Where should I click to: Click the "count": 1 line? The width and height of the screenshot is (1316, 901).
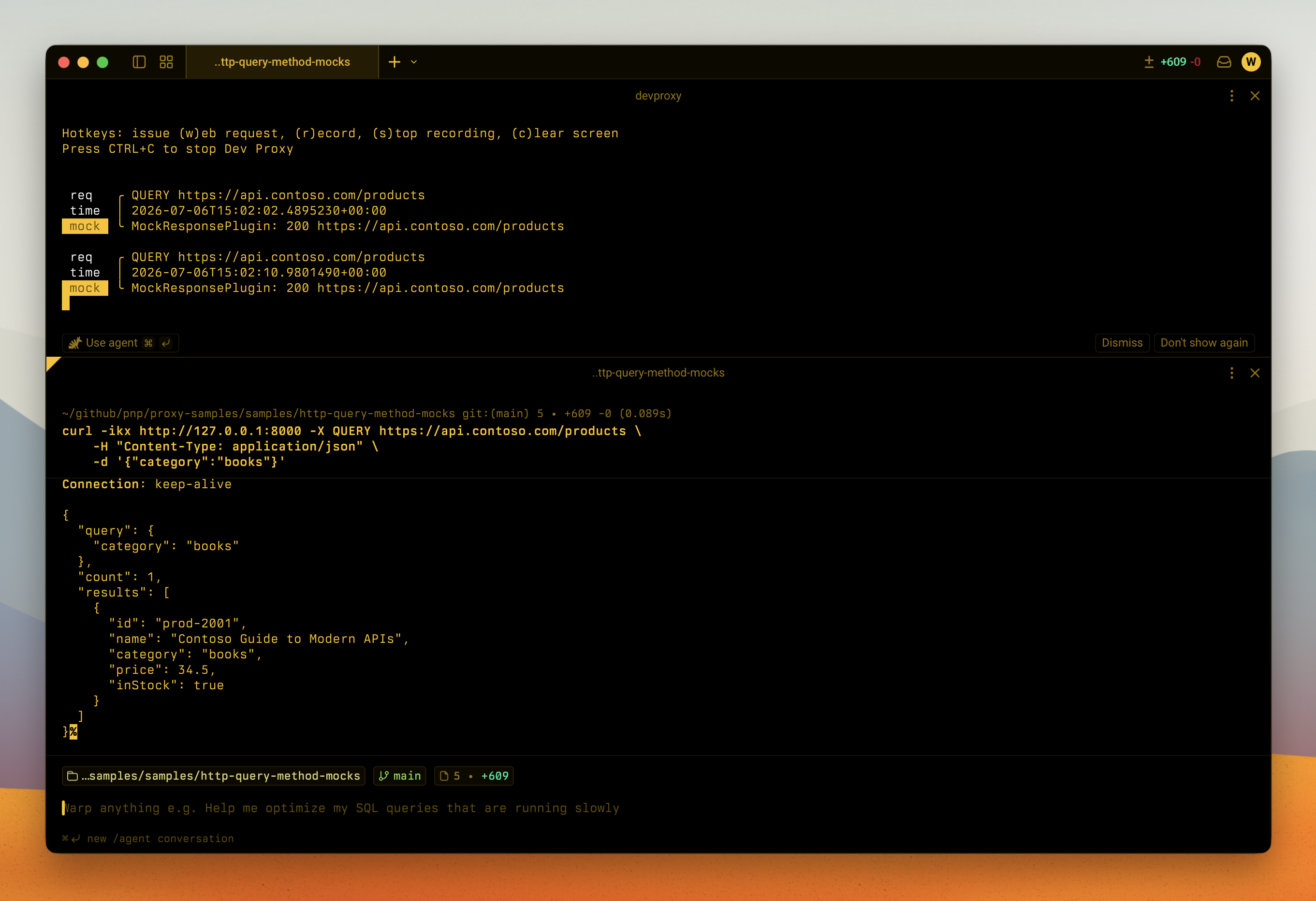(x=119, y=577)
